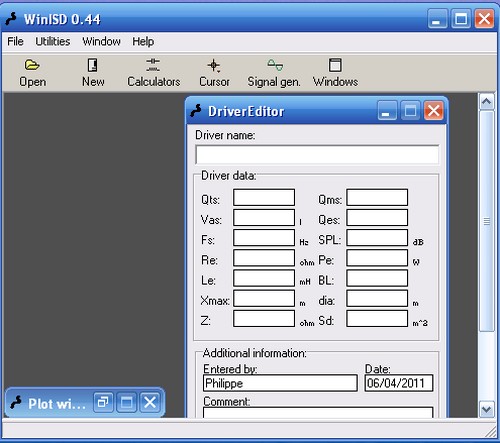The width and height of the screenshot is (500, 443).
Task: Close the DriverEditor window
Action: point(434,110)
